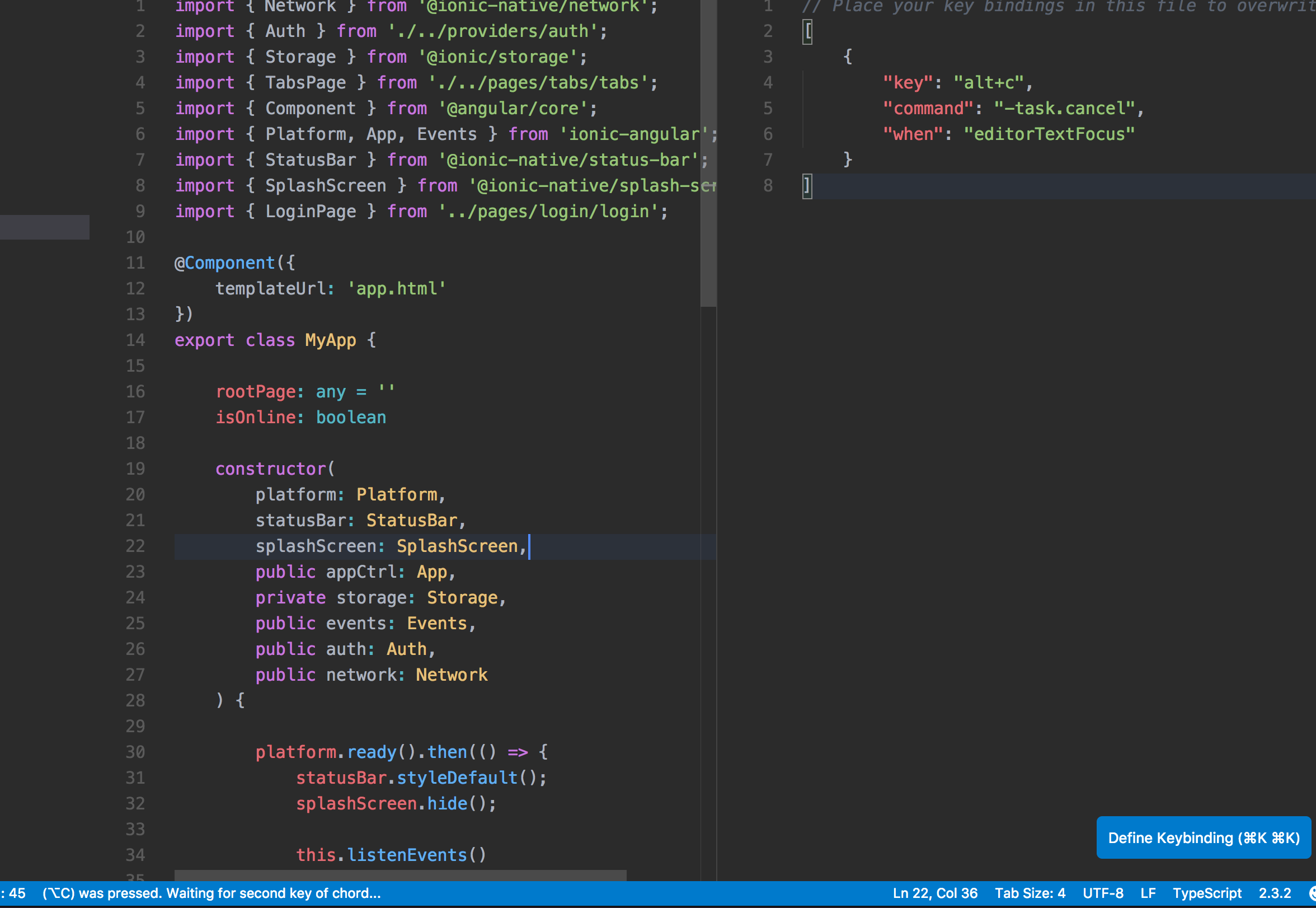This screenshot has height=908, width=1316.
Task: Click the StatusBar import line
Action: click(x=441, y=160)
